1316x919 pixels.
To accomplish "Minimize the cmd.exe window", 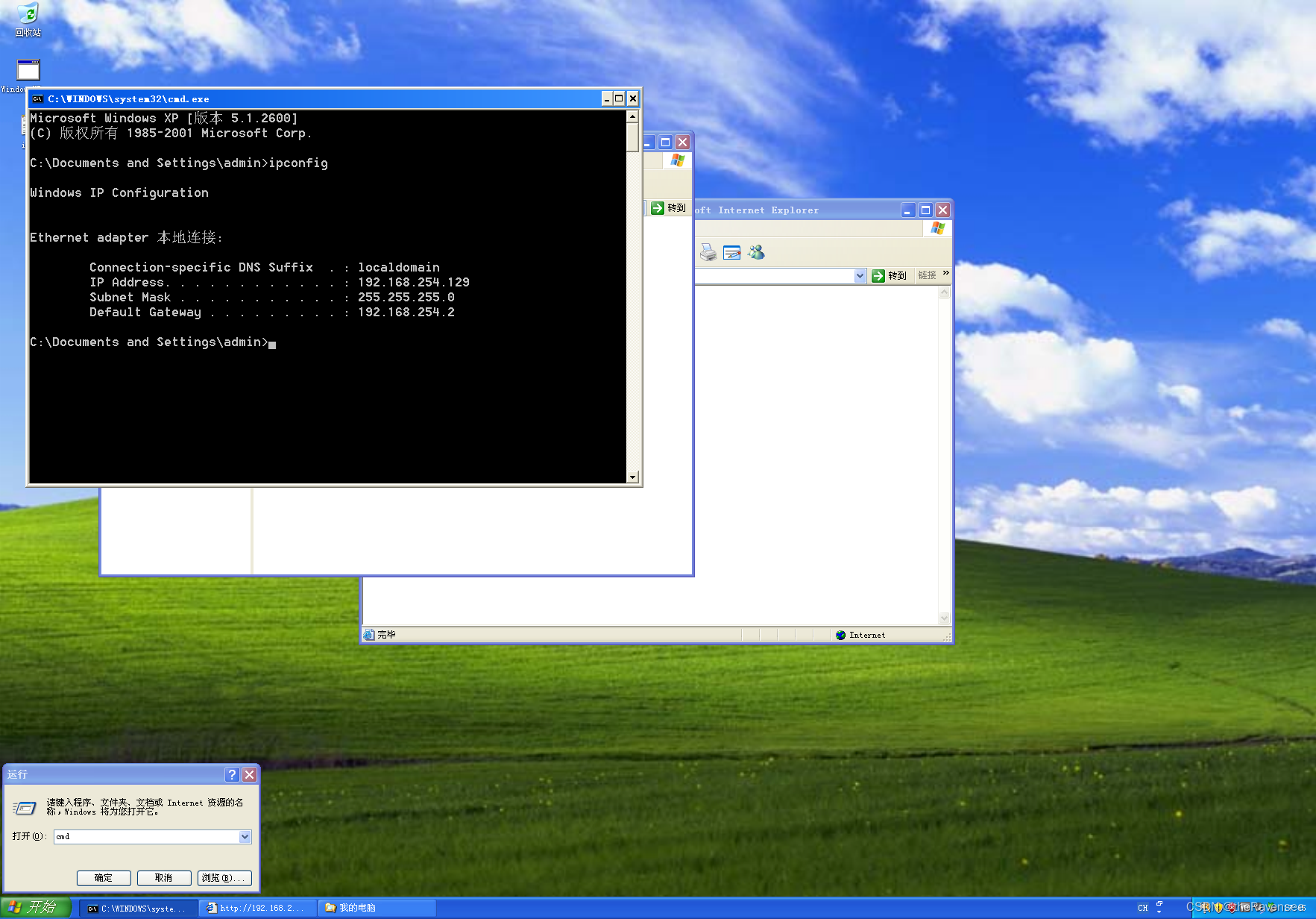I will pos(607,98).
